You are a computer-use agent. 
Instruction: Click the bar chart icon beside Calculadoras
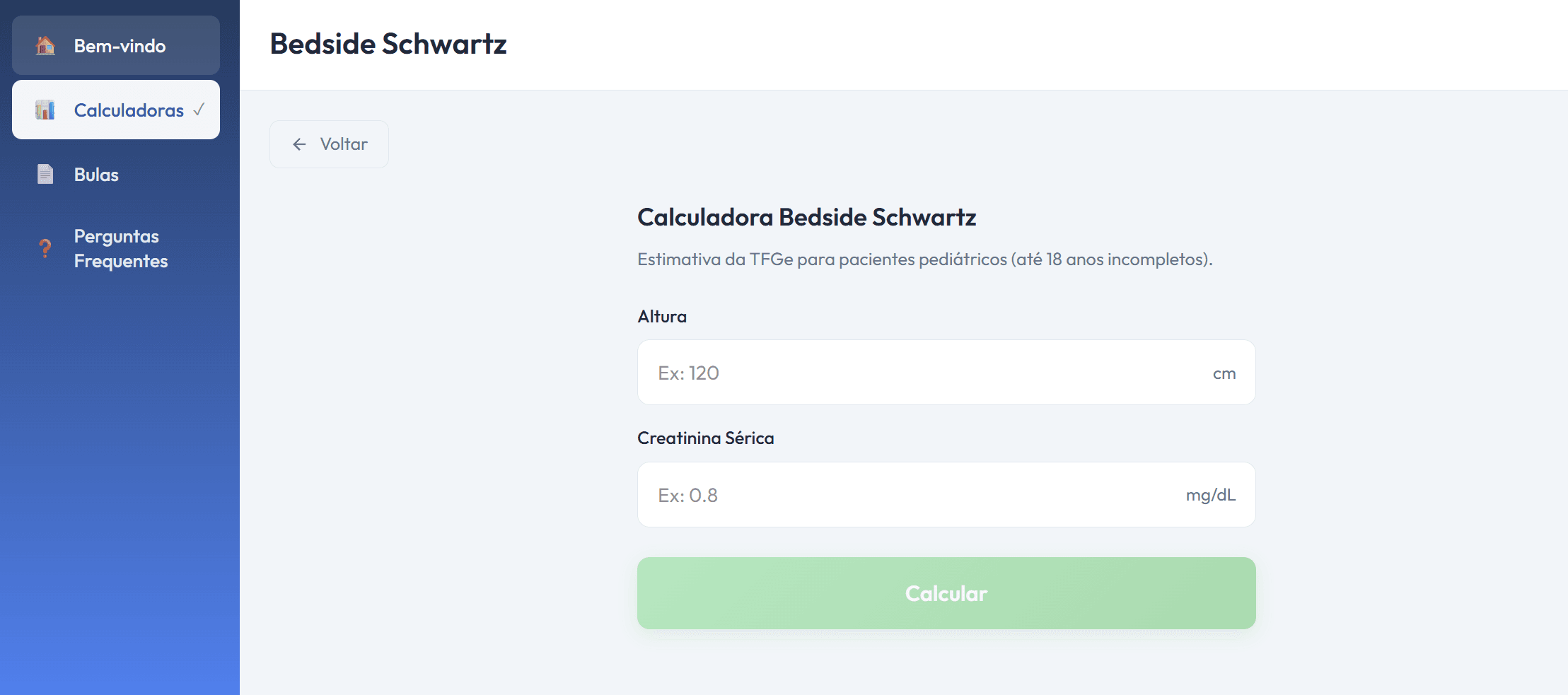45,110
